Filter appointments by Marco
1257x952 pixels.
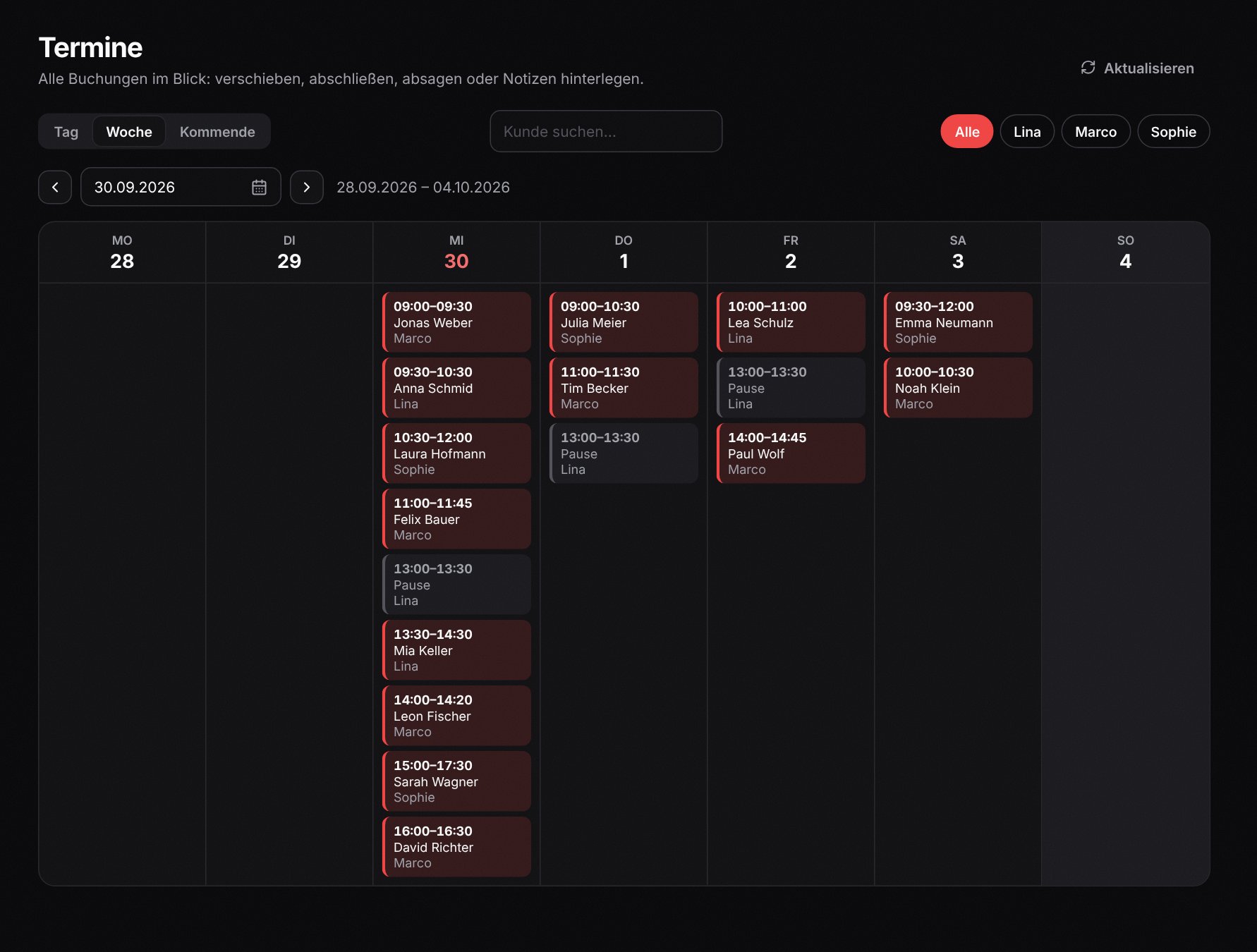[1095, 132]
